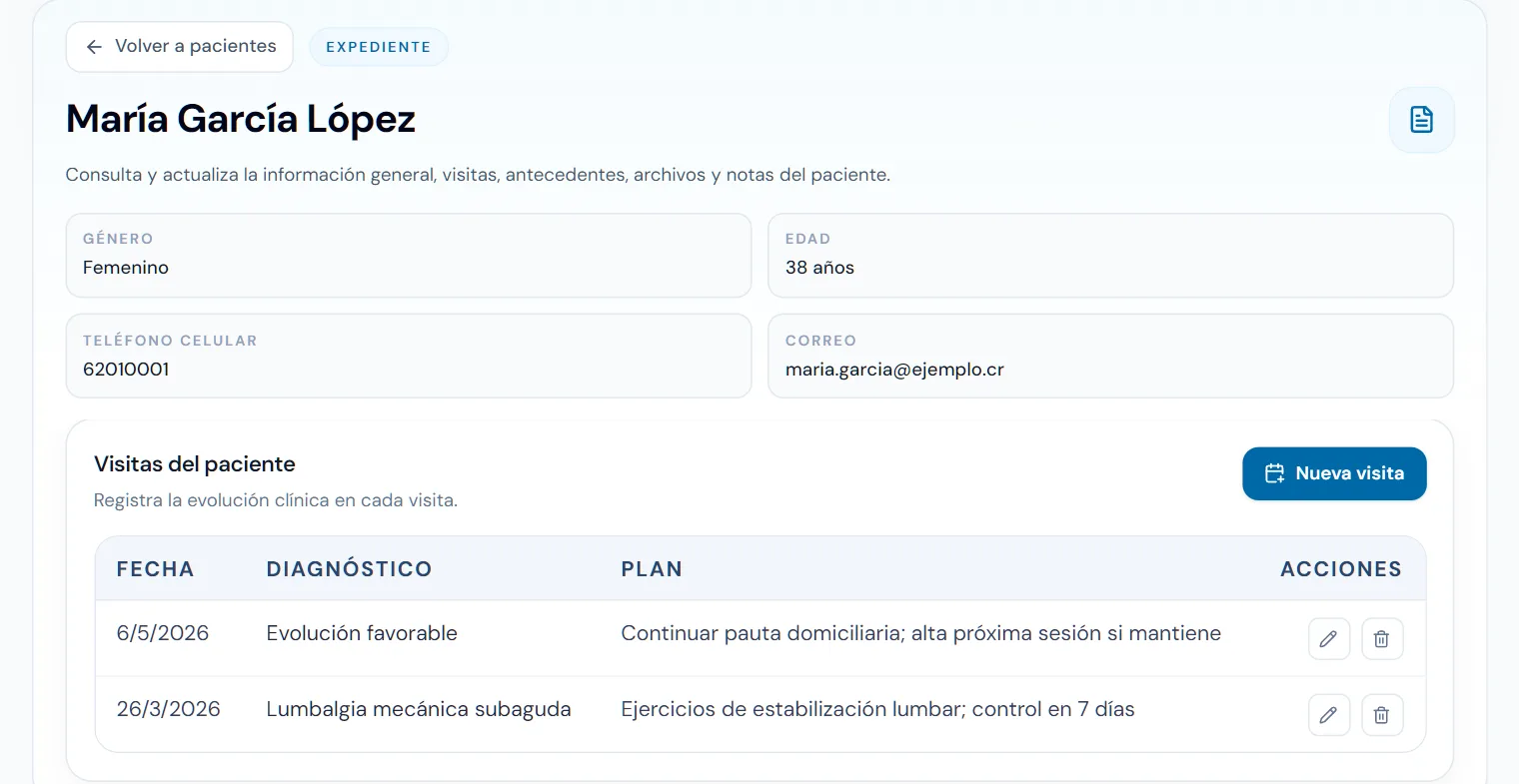Screen dimensions: 1519x784
Task: Click the Registra la evolución clínica subtitle
Action: [276, 500]
